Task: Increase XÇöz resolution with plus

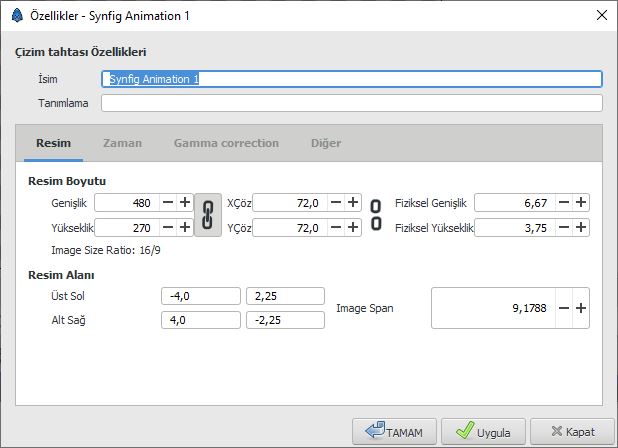Action: (x=353, y=203)
